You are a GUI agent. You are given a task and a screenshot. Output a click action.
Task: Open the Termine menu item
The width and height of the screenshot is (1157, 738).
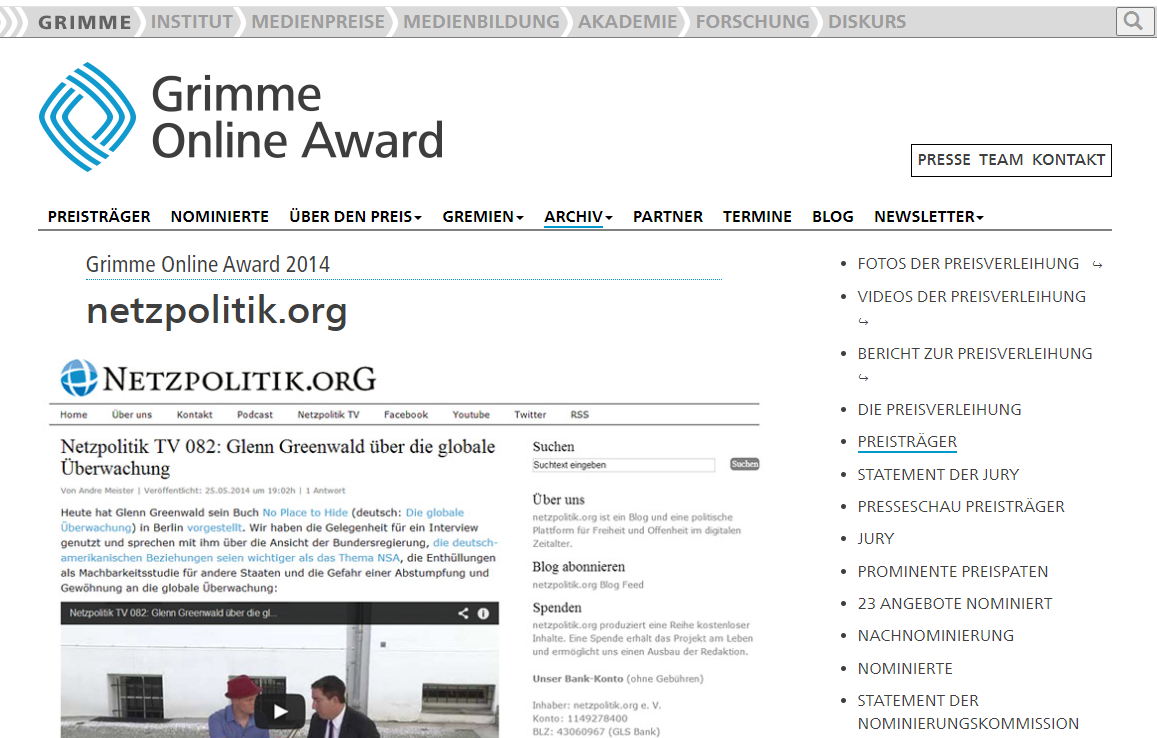[757, 217]
